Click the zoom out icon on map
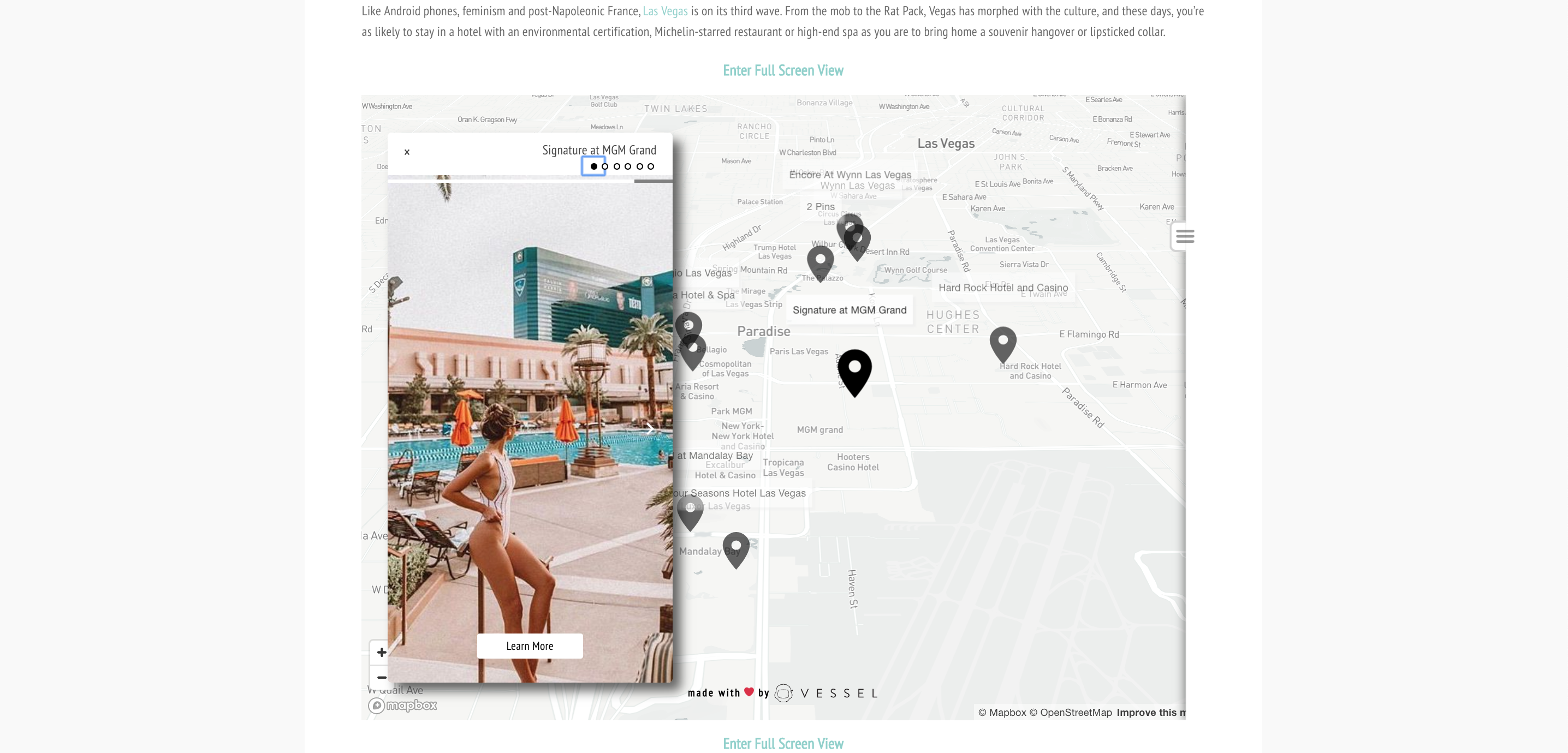Viewport: 1568px width, 753px height. 382,677
